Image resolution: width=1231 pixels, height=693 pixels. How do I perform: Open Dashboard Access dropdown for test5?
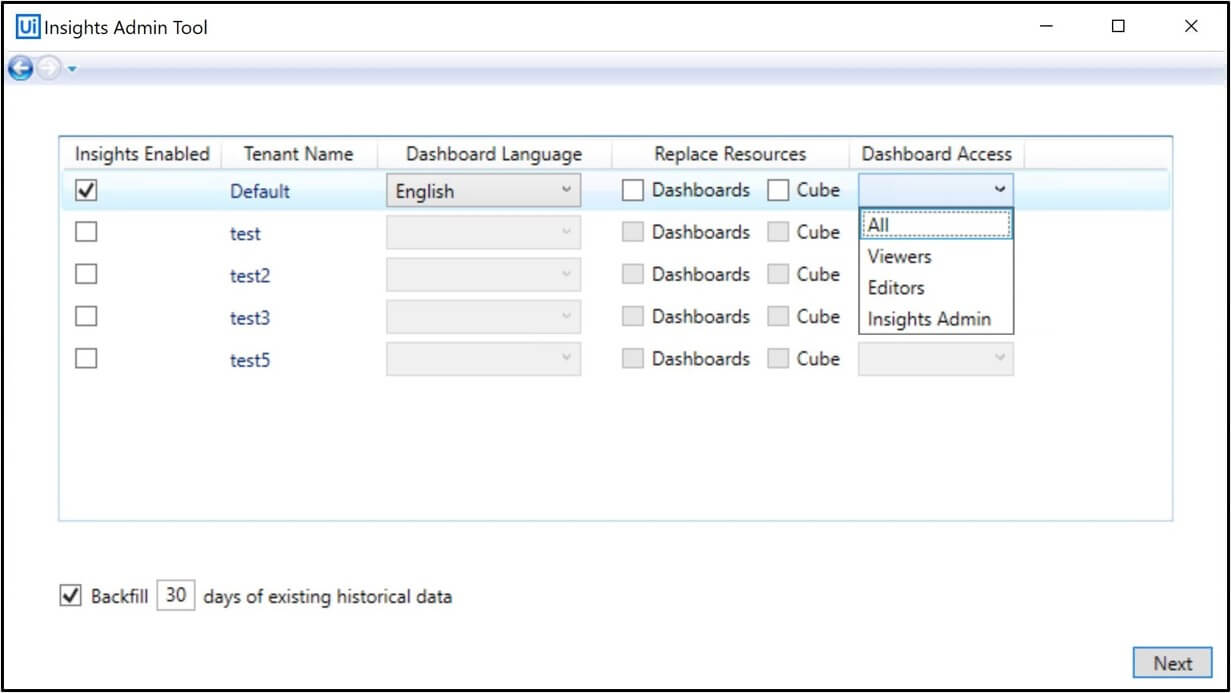(936, 358)
